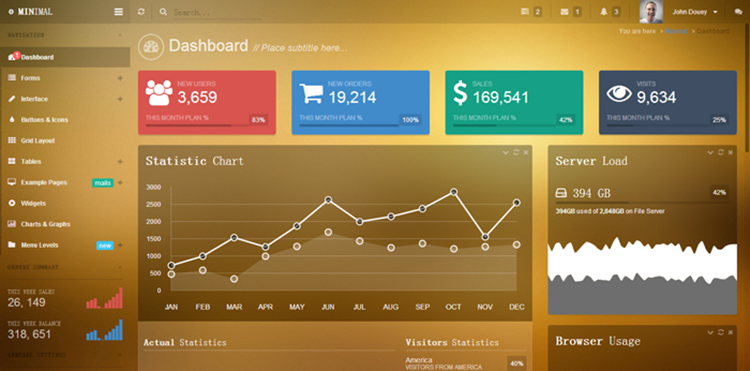Open the John Douey user dropdown
The image size is (750, 371).
click(695, 12)
